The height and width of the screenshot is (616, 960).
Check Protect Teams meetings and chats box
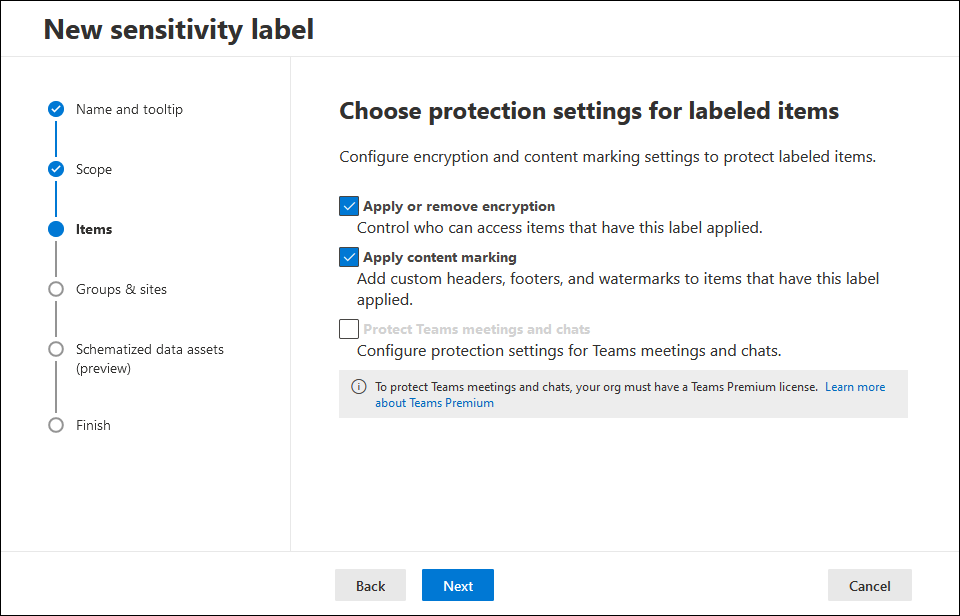[x=349, y=329]
